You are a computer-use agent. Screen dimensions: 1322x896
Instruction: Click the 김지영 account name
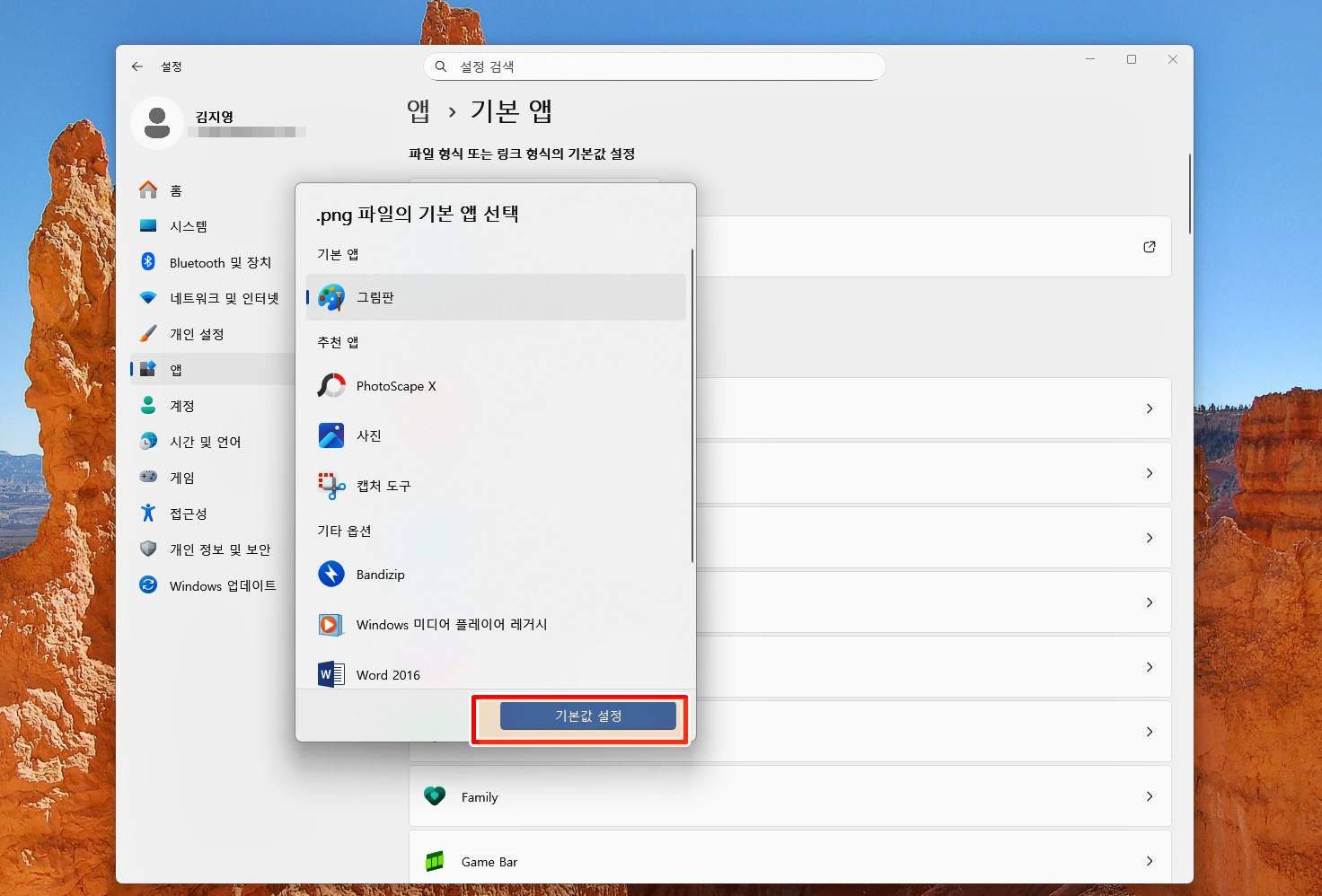215,117
